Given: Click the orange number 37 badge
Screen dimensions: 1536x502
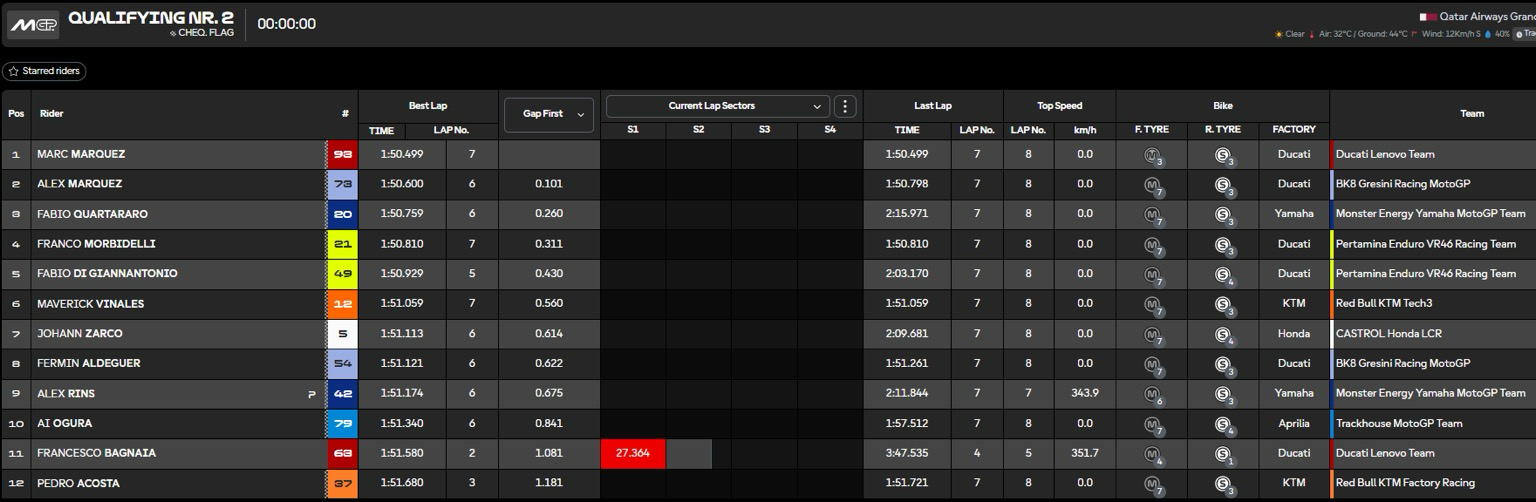Looking at the screenshot, I should click(x=342, y=484).
